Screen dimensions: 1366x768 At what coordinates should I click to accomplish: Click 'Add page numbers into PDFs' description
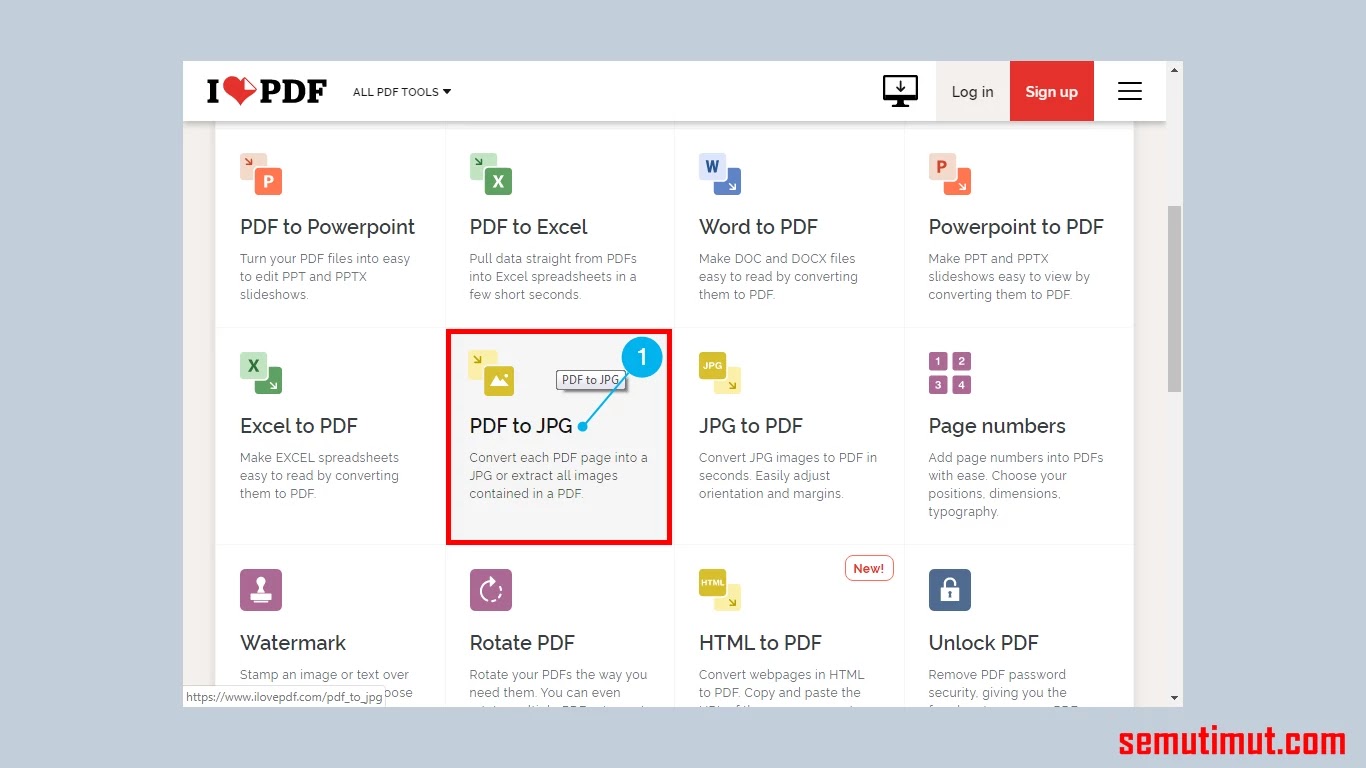pos(1016,458)
